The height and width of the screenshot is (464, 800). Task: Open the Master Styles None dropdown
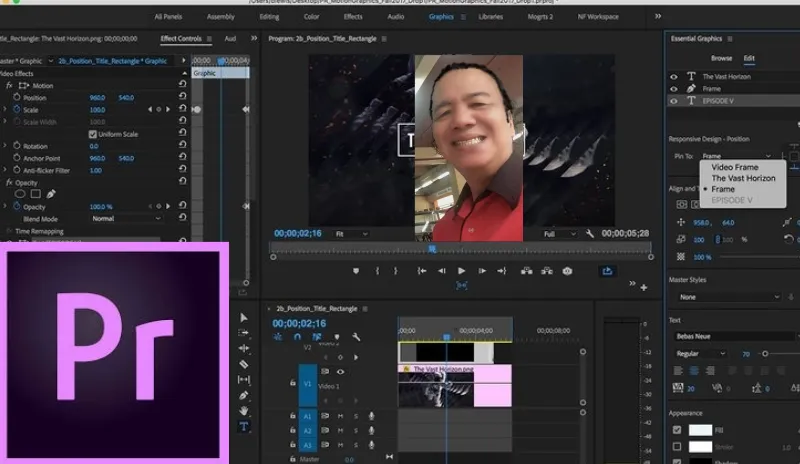(x=729, y=297)
